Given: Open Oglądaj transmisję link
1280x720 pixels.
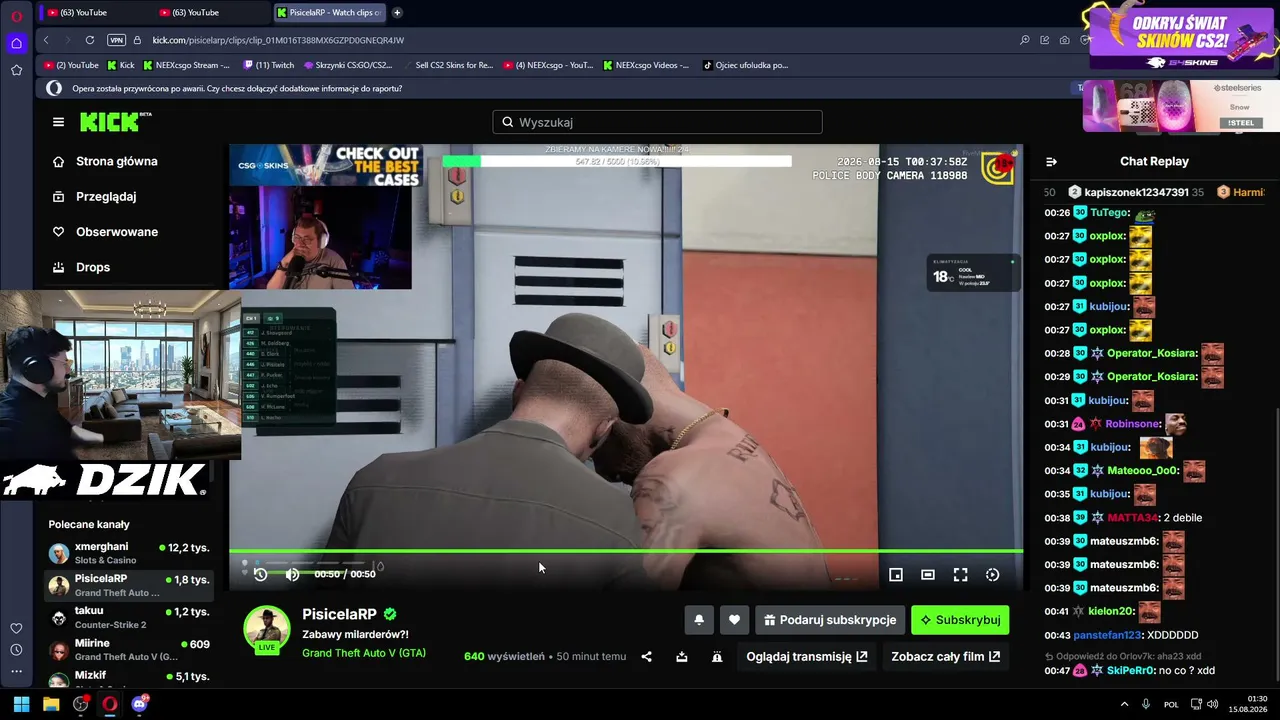Looking at the screenshot, I should (x=807, y=657).
